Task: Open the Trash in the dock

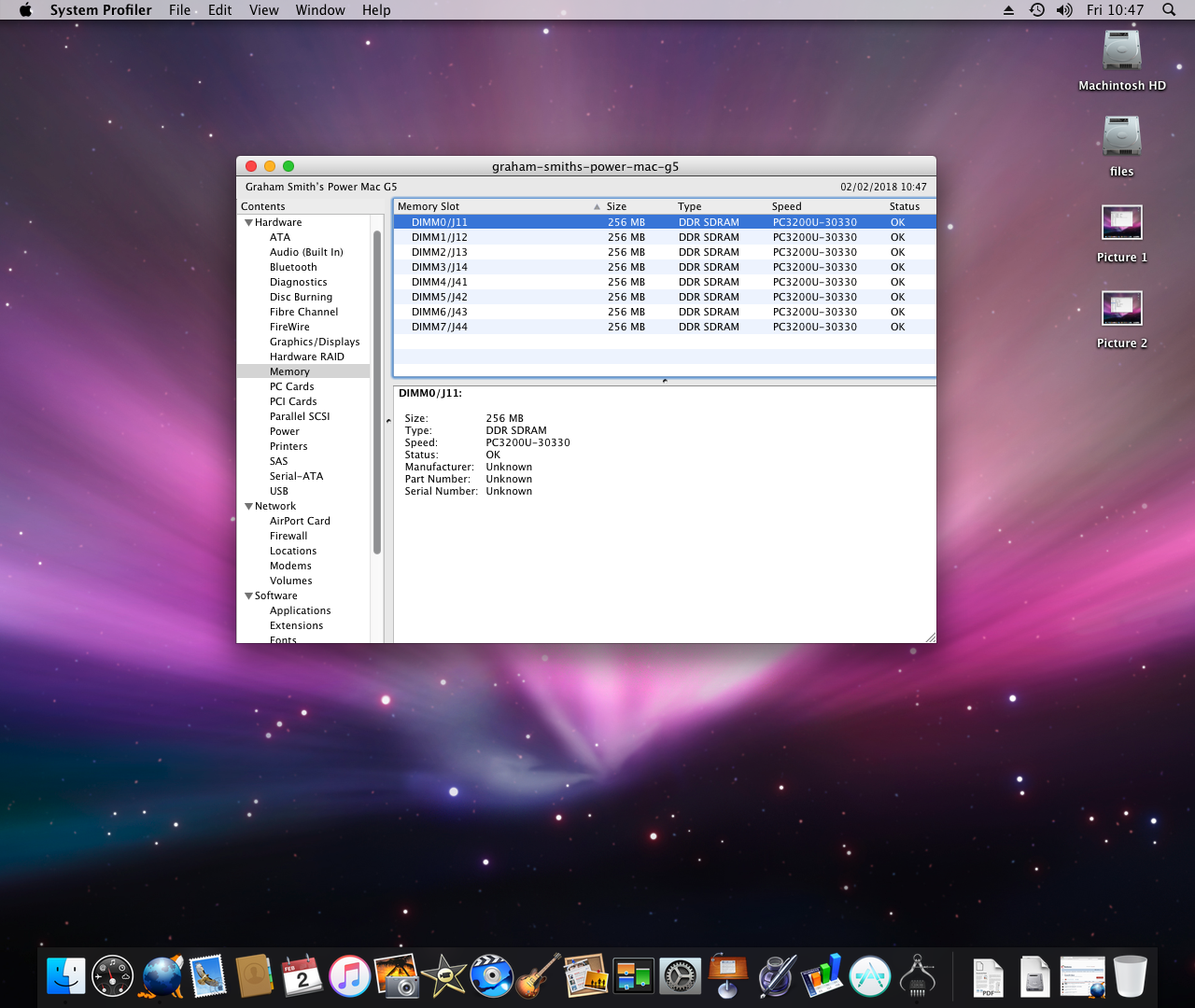Action: coord(1130,976)
